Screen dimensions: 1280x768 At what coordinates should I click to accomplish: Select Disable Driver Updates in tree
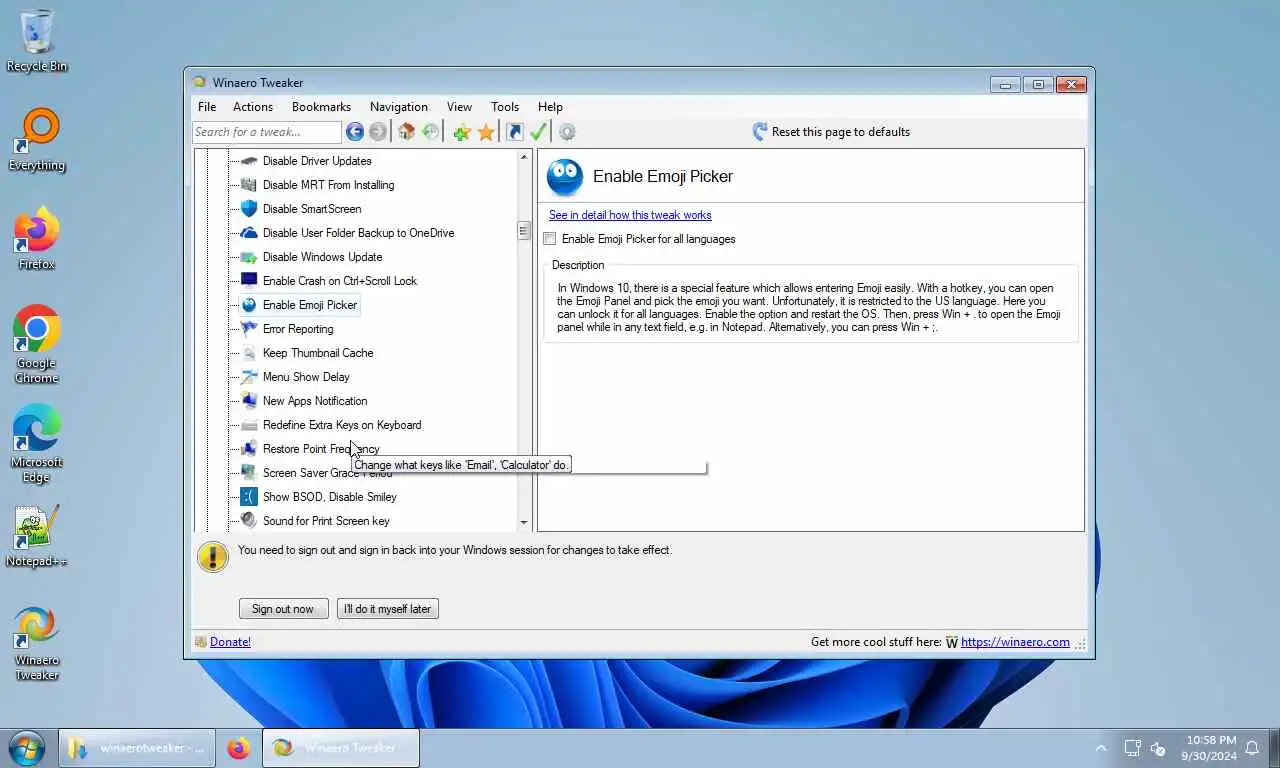point(317,161)
